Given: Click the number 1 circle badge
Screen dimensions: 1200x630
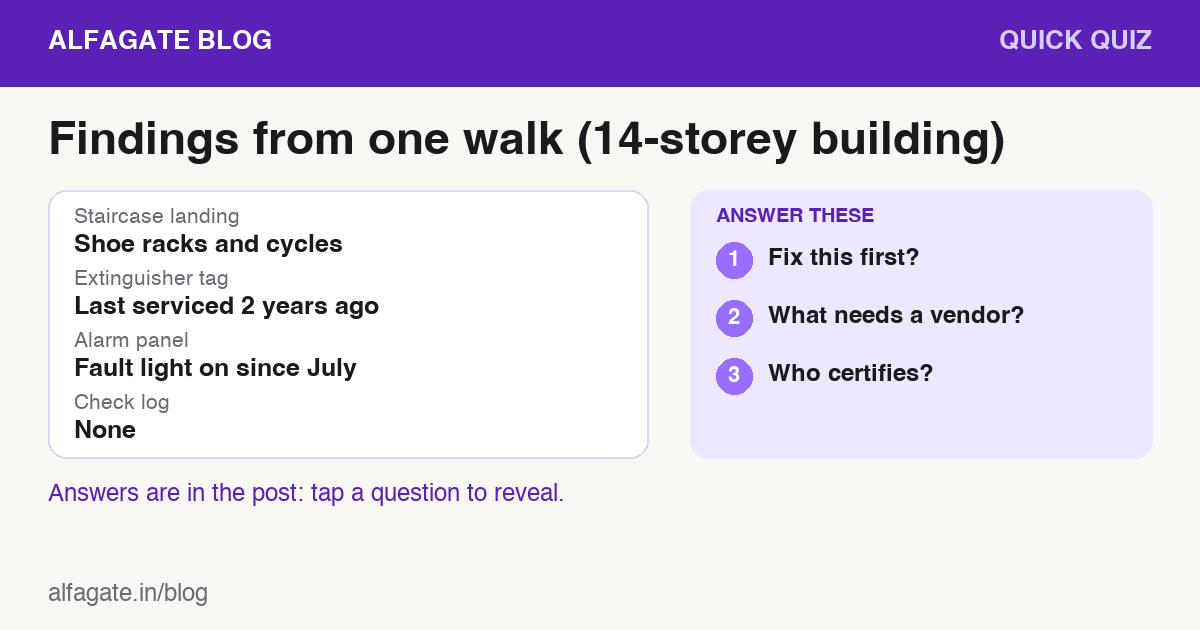Looking at the screenshot, I should pyautogui.click(x=734, y=260).
